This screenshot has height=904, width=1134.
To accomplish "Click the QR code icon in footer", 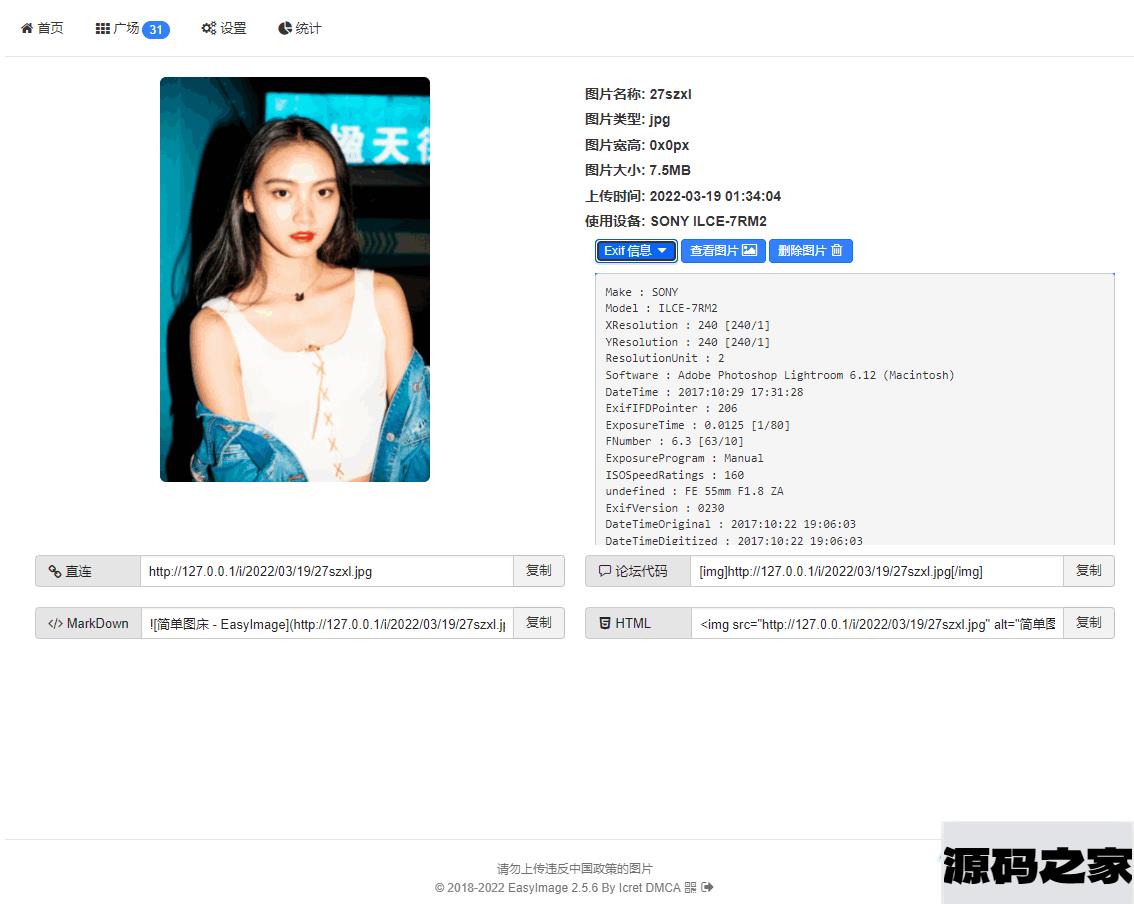I will pos(690,887).
